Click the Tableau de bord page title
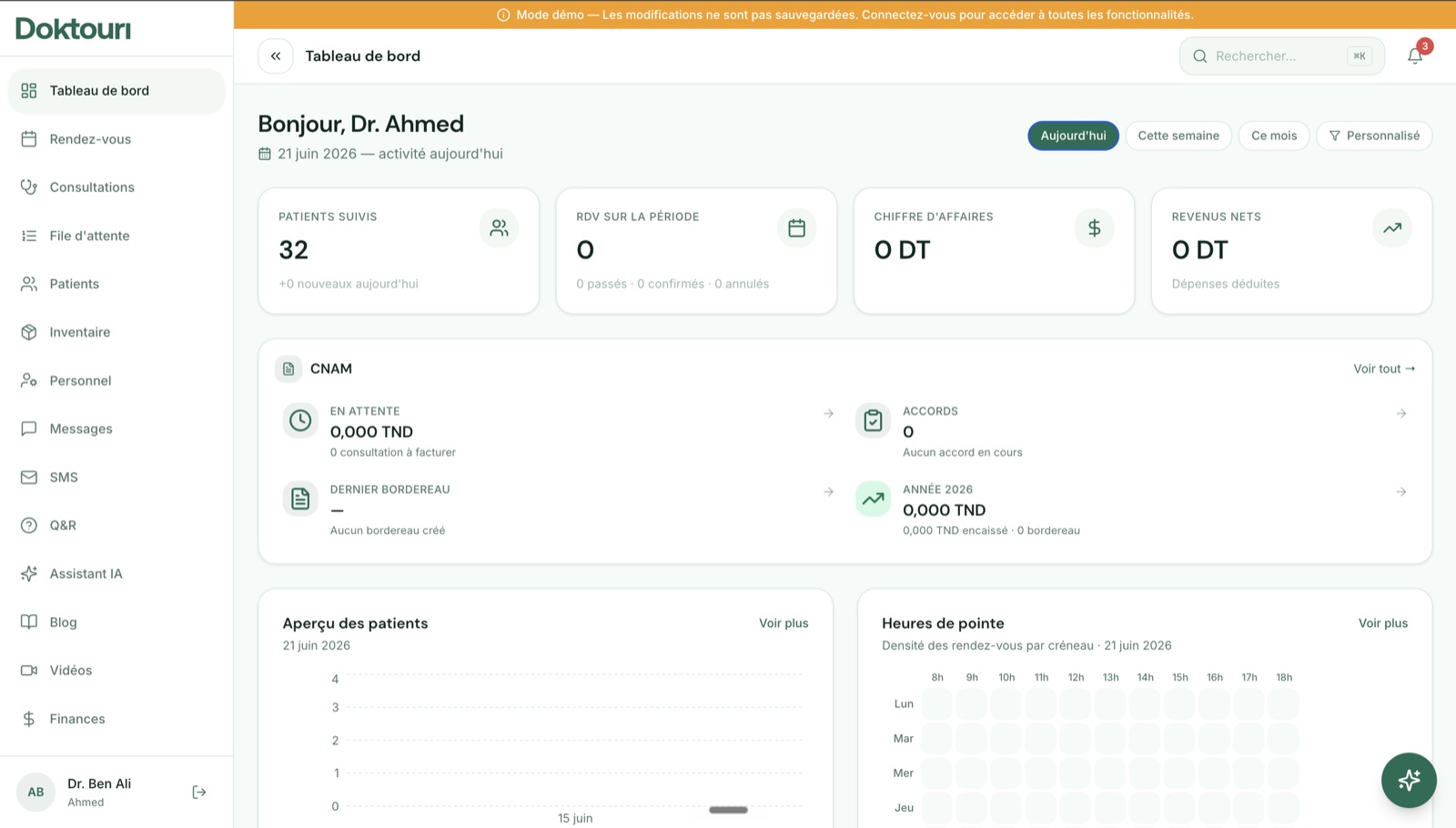Screen dimensions: 1456x828 pos(363,56)
